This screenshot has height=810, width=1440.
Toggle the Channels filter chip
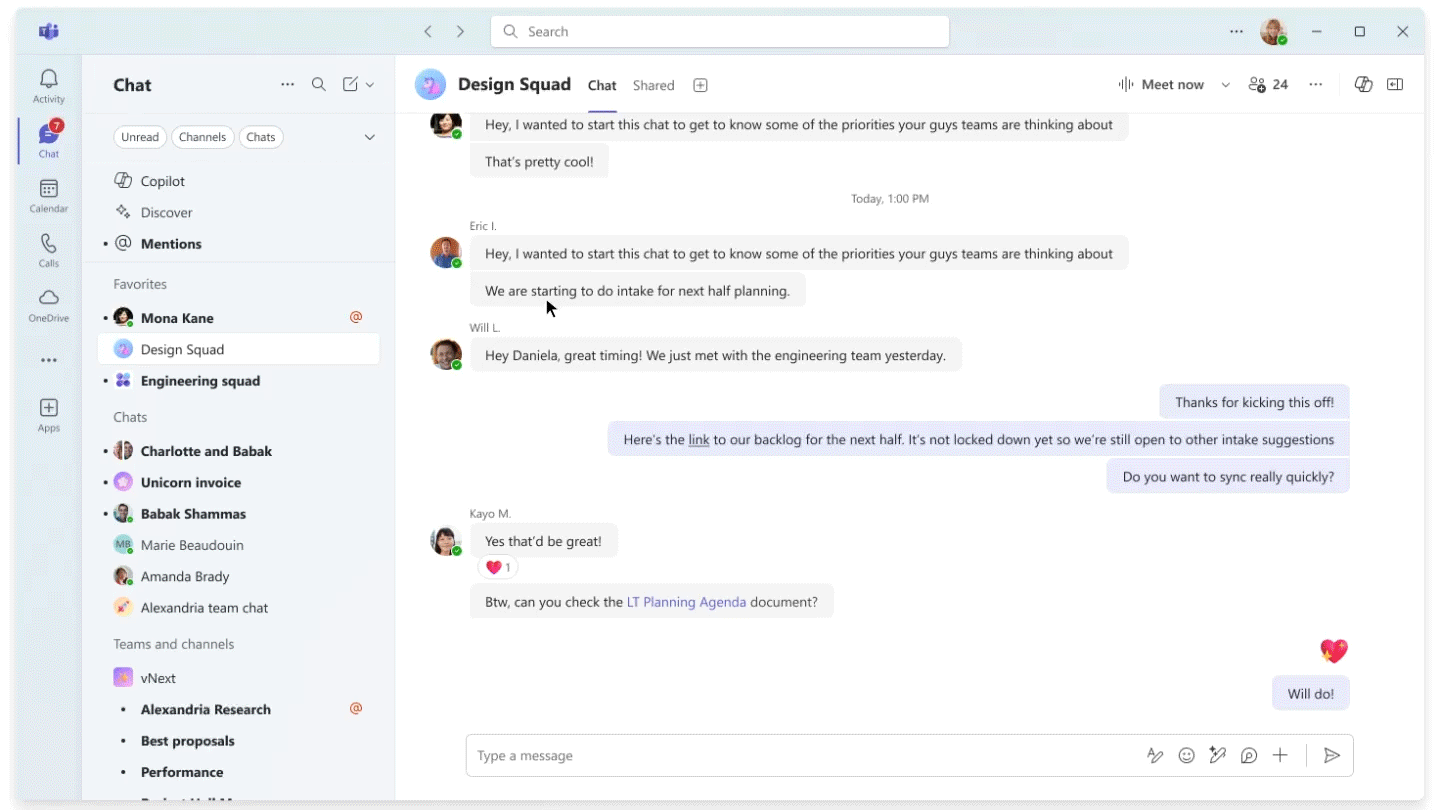point(202,137)
